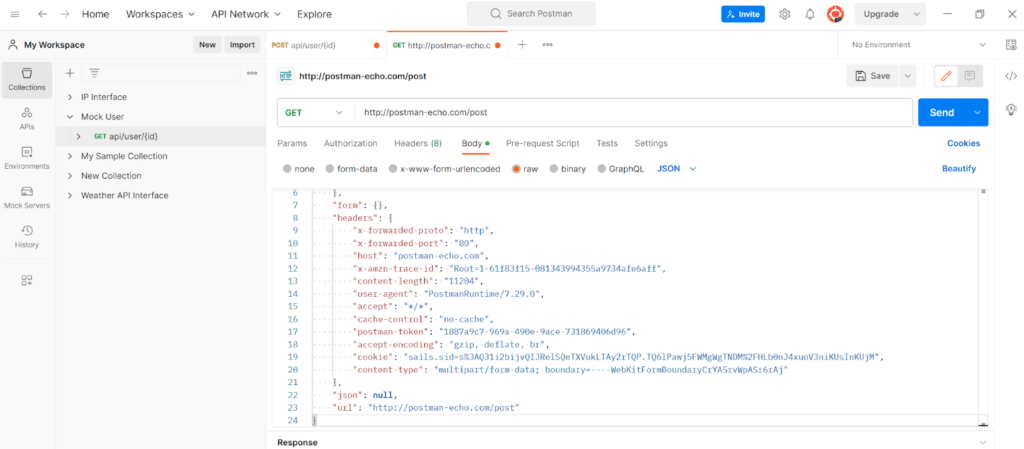
Task: Click the settings gear icon
Action: point(785,14)
